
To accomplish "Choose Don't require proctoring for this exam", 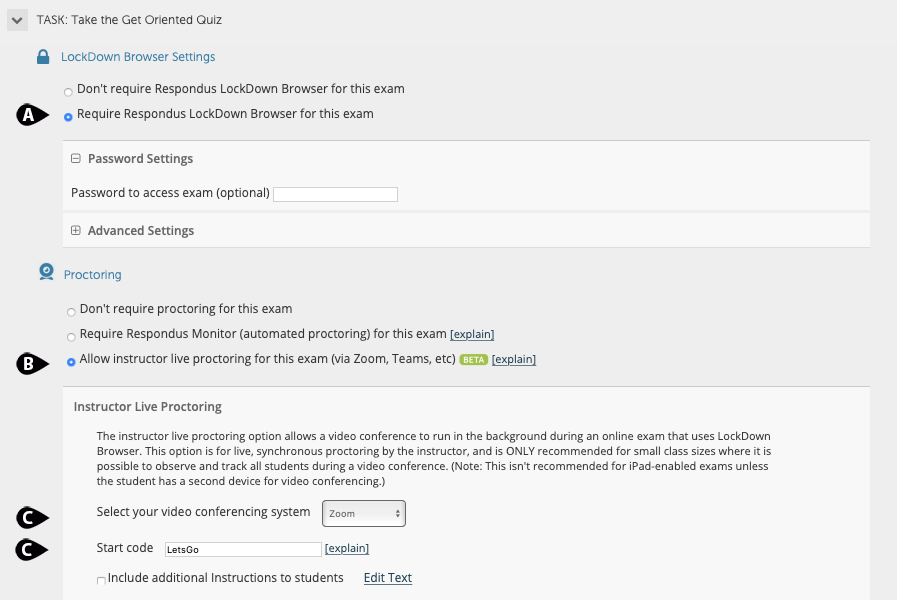I will tap(71, 312).
